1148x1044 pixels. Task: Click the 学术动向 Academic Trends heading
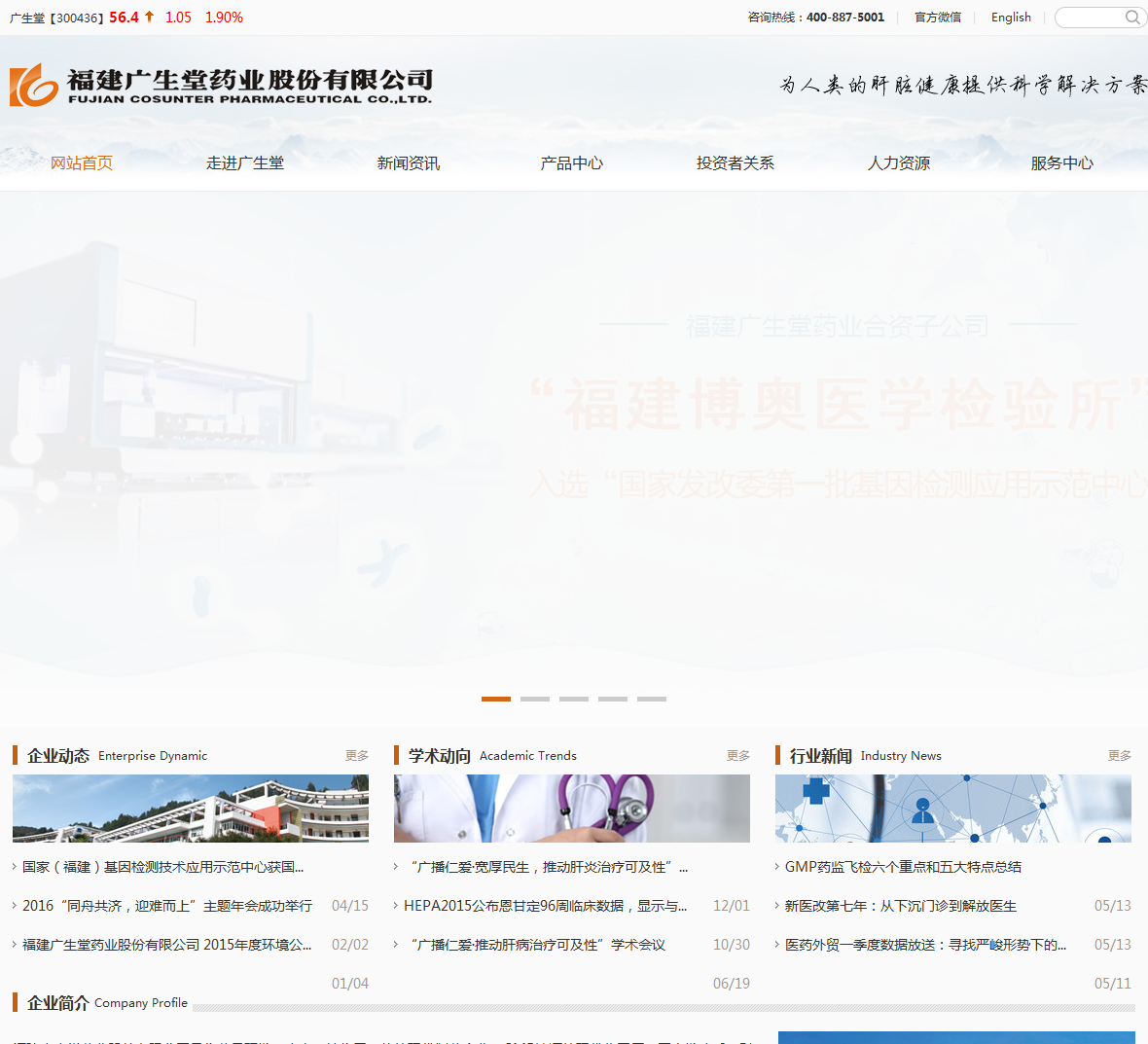click(x=492, y=755)
